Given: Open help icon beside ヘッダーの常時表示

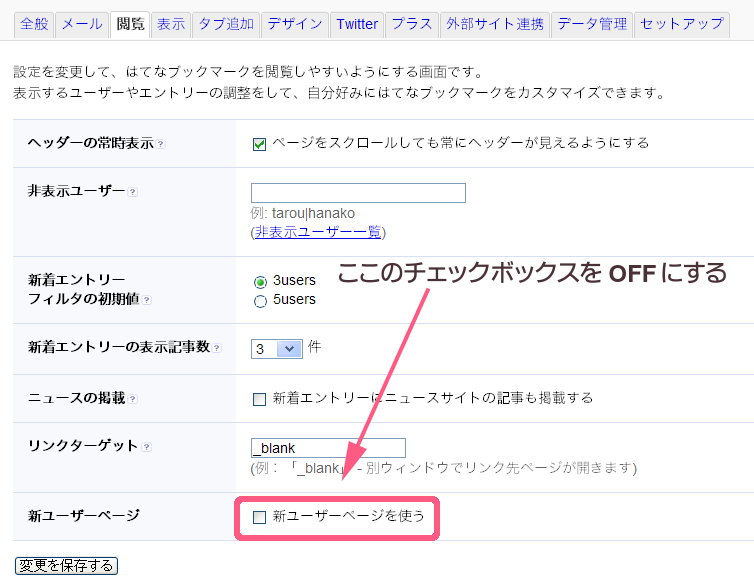Looking at the screenshot, I should (x=161, y=144).
